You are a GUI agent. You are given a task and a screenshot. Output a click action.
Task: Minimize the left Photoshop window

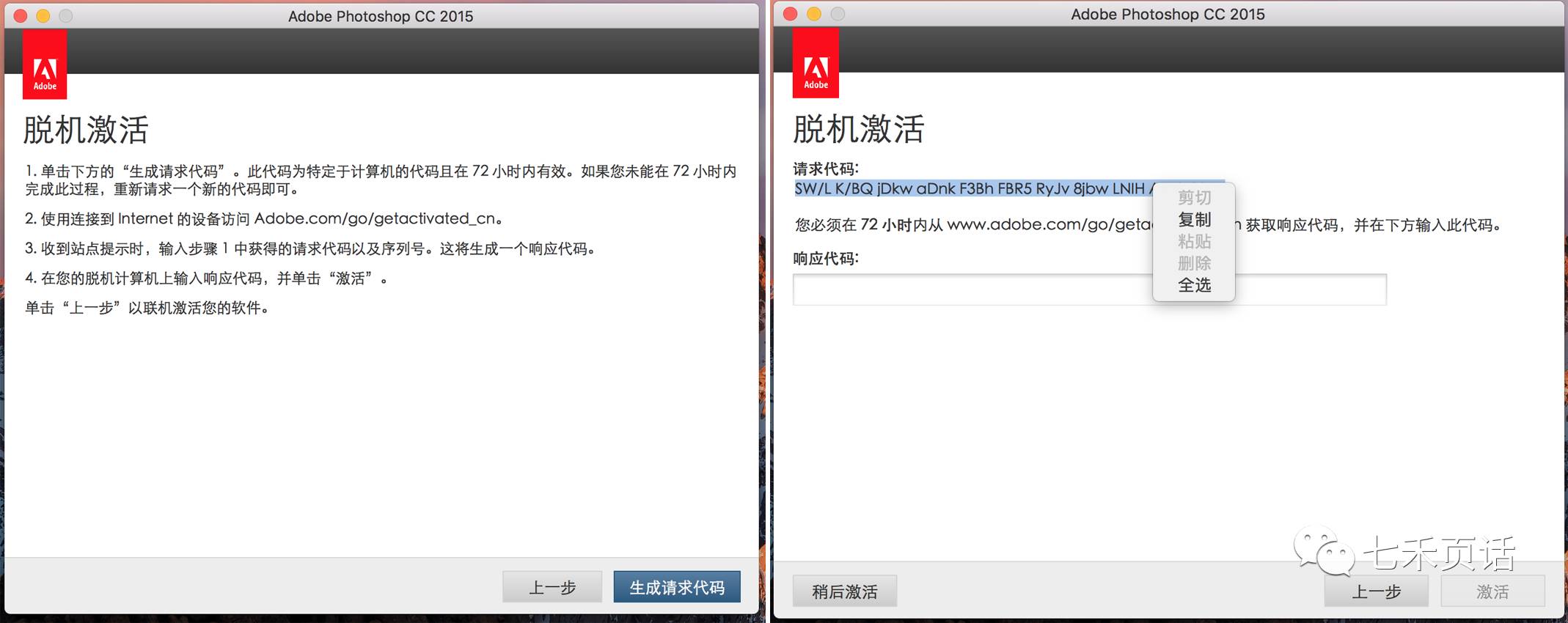pyautogui.click(x=43, y=15)
